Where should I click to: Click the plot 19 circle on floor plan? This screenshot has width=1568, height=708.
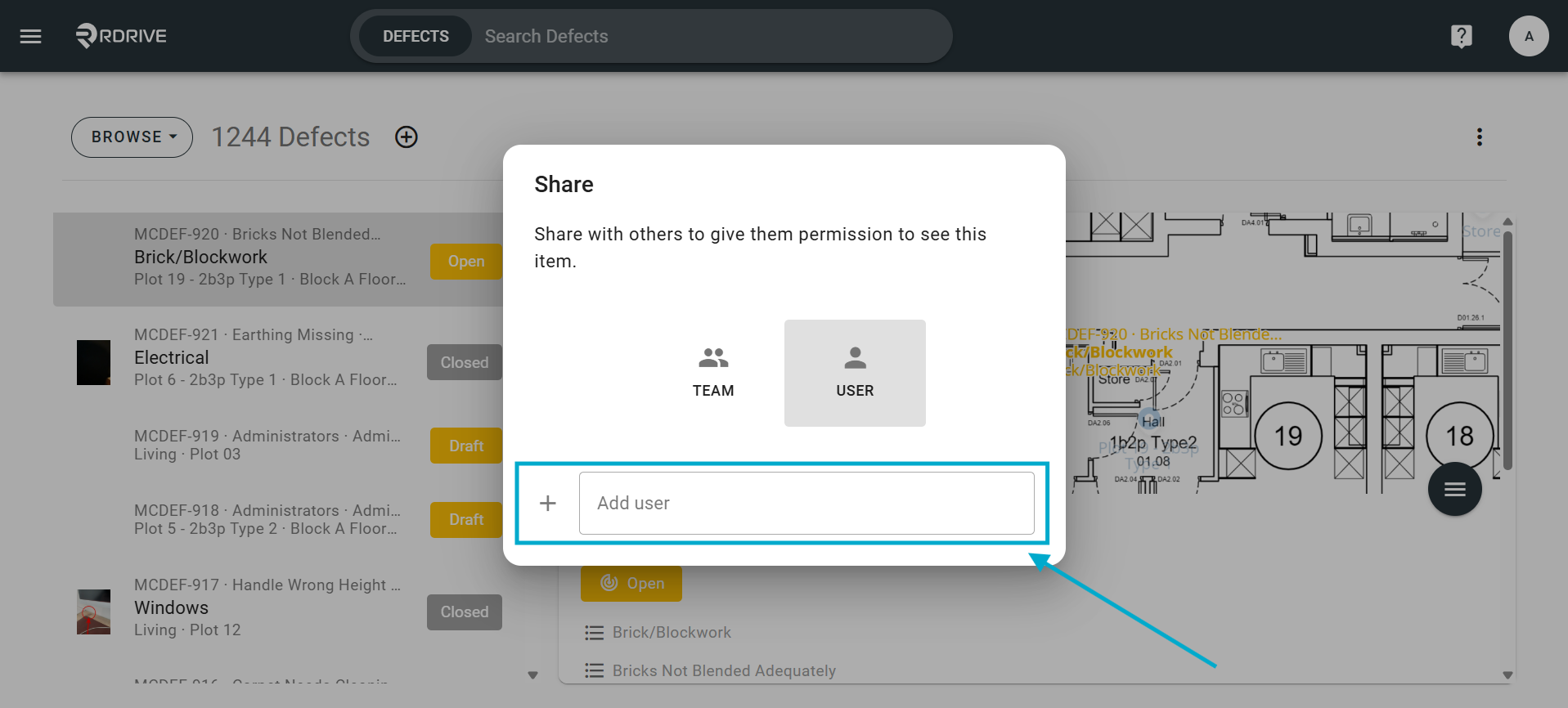coord(1288,436)
